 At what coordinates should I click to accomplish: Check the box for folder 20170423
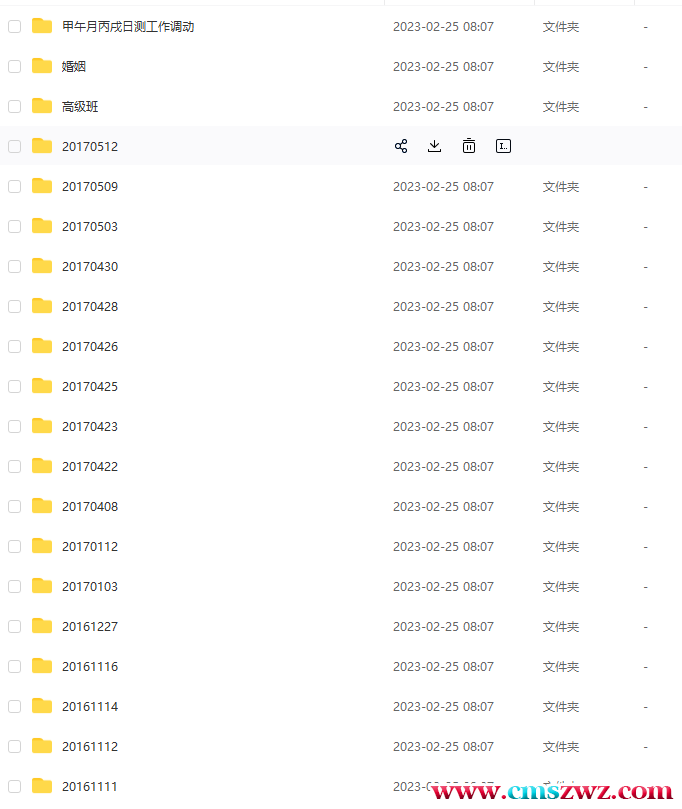pyautogui.click(x=14, y=426)
